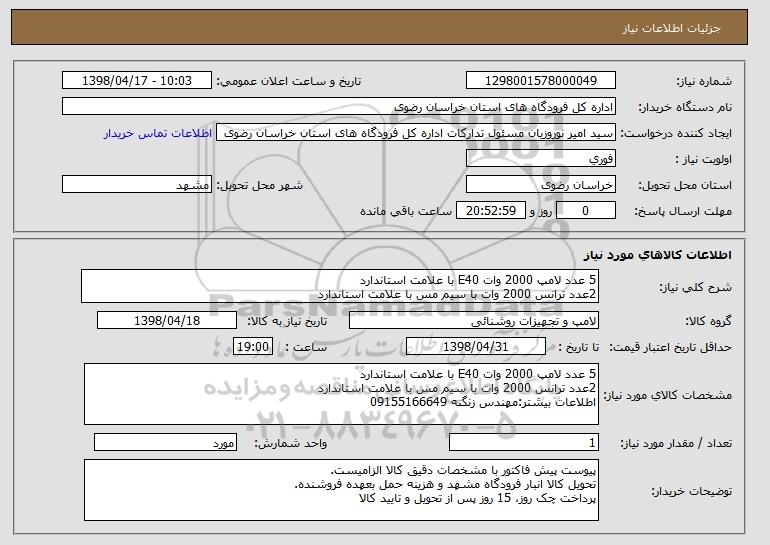Image resolution: width=770 pixels, height=545 pixels.
Task: Select the announcement date field 1398/04/17 - 10:03
Action: pos(137,81)
